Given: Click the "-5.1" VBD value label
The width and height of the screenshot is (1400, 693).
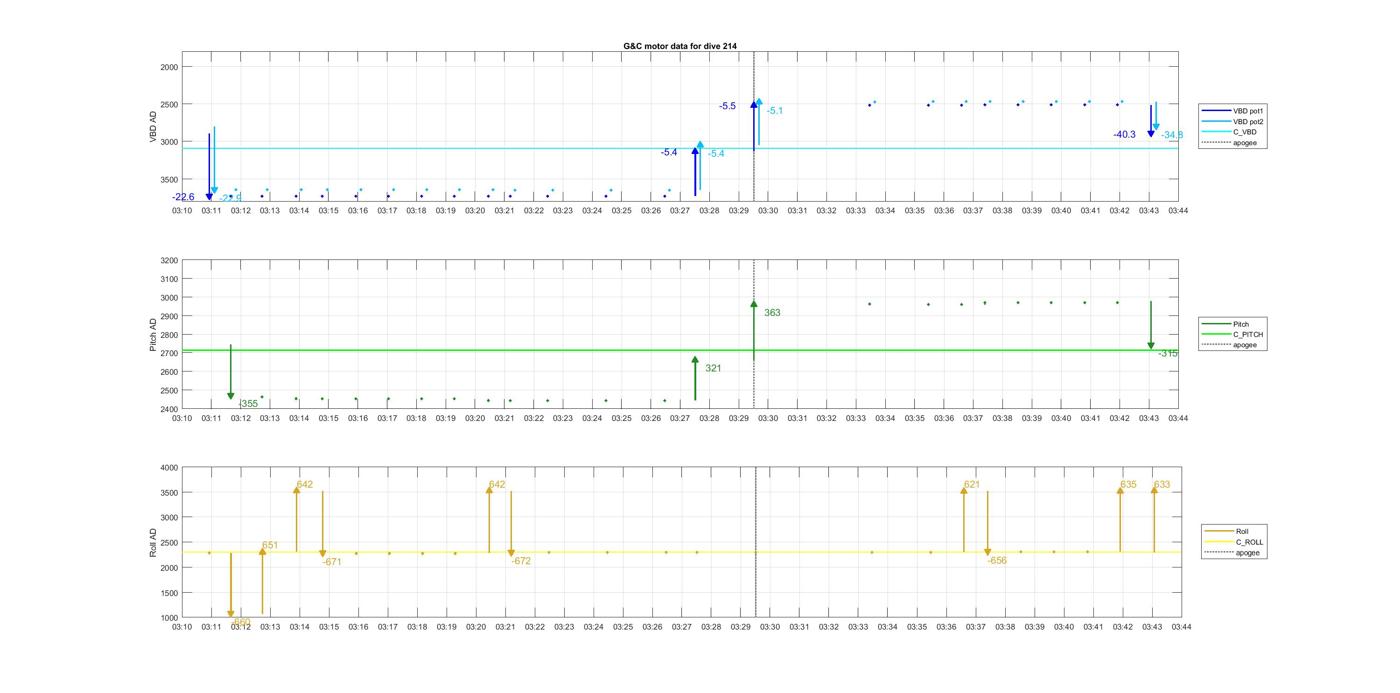Looking at the screenshot, I should coord(774,111).
